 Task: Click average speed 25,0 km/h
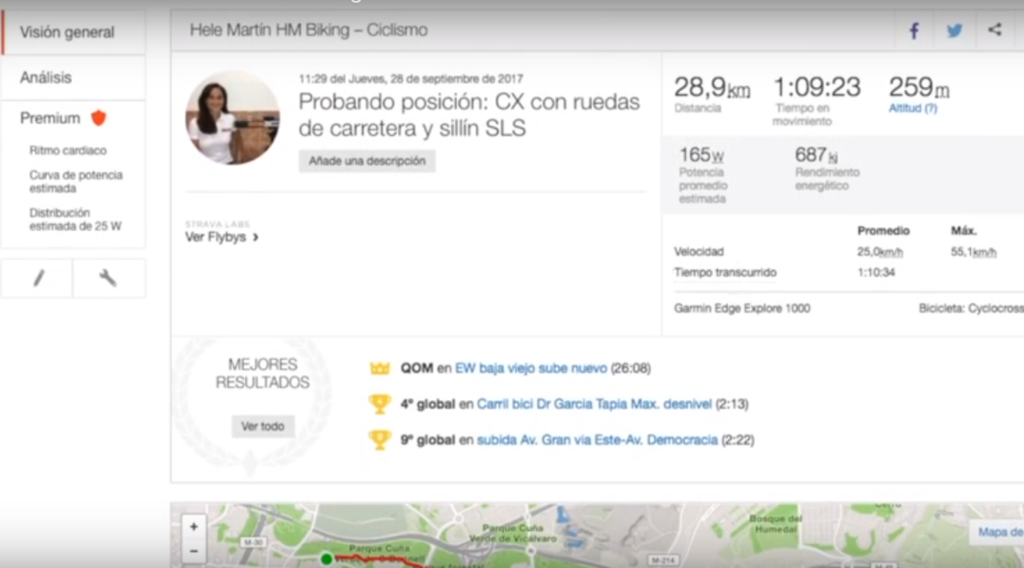880,252
